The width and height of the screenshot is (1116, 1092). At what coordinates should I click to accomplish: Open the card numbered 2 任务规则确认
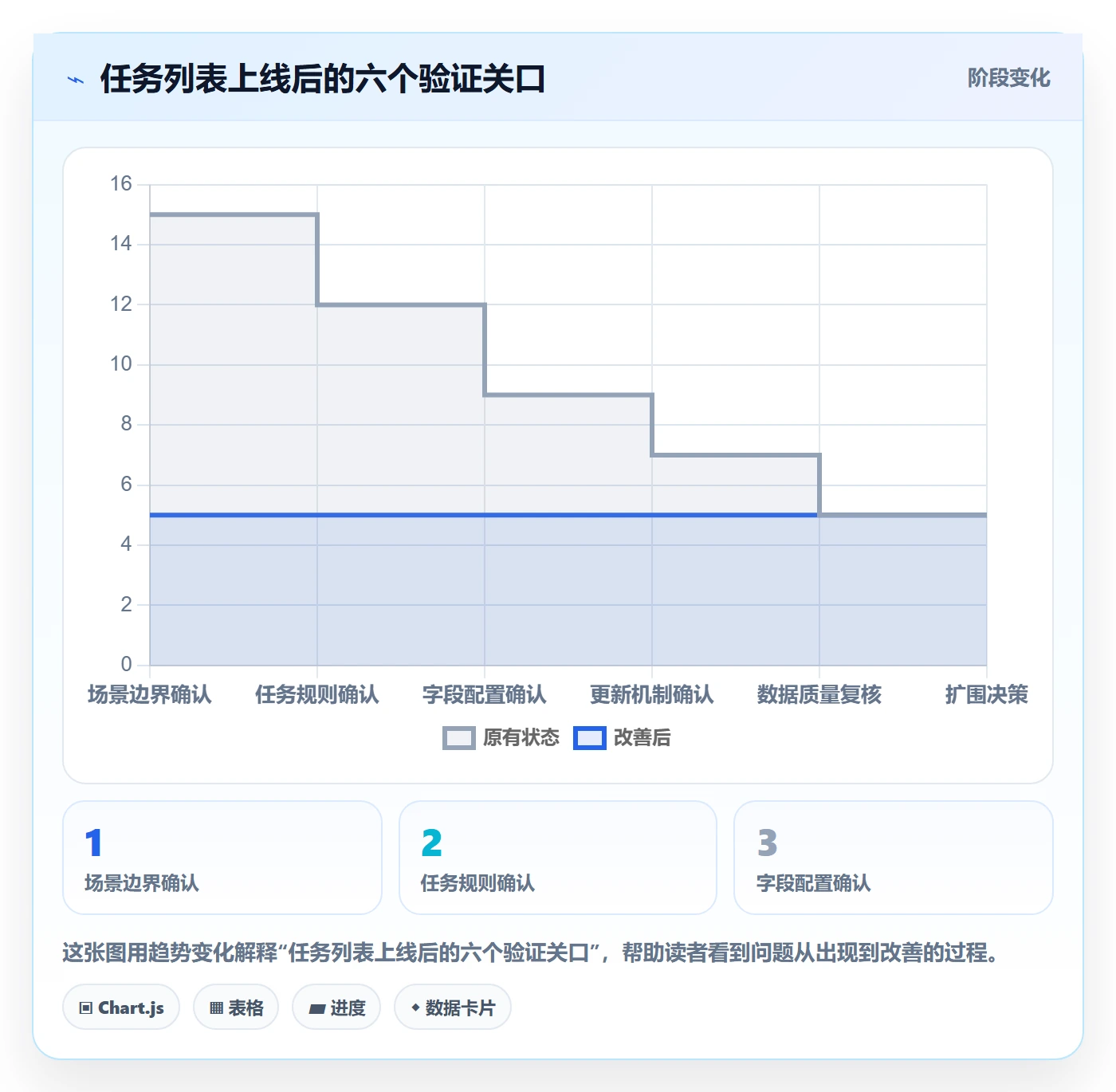click(x=558, y=858)
